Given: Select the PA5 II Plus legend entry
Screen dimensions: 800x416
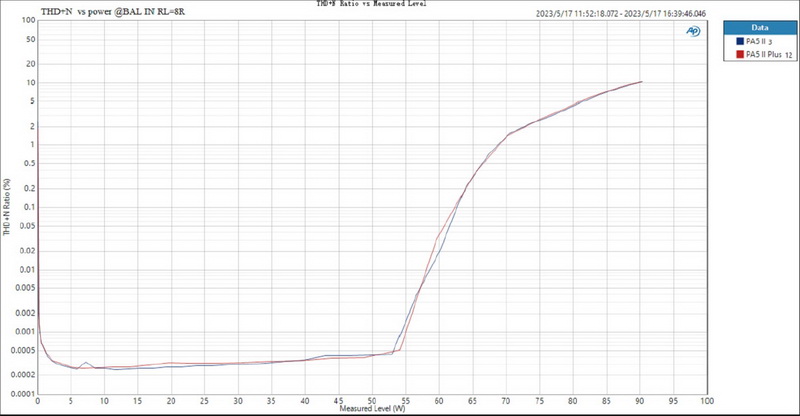Looking at the screenshot, I should tap(764, 55).
